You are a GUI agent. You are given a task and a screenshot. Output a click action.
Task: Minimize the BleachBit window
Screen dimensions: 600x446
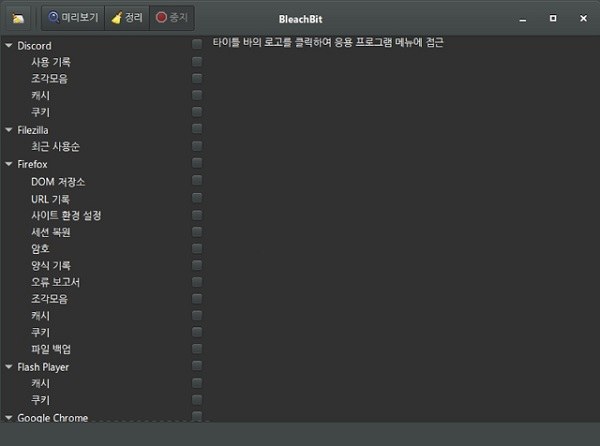point(523,19)
